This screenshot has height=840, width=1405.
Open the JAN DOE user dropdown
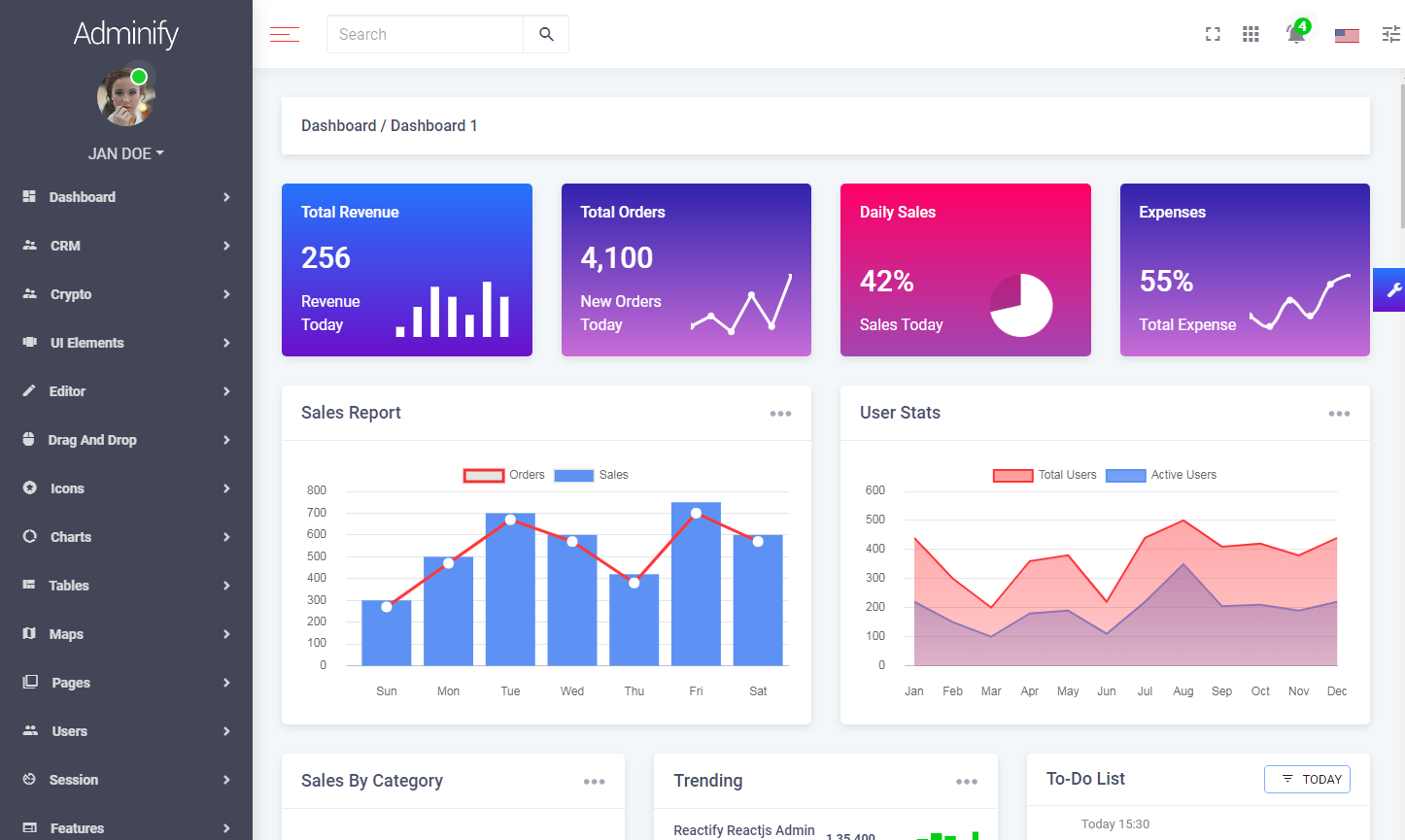pyautogui.click(x=125, y=153)
